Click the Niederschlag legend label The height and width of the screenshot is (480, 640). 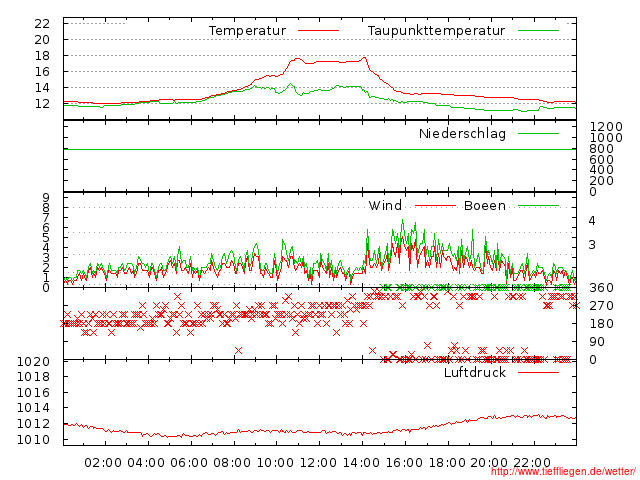462,133
